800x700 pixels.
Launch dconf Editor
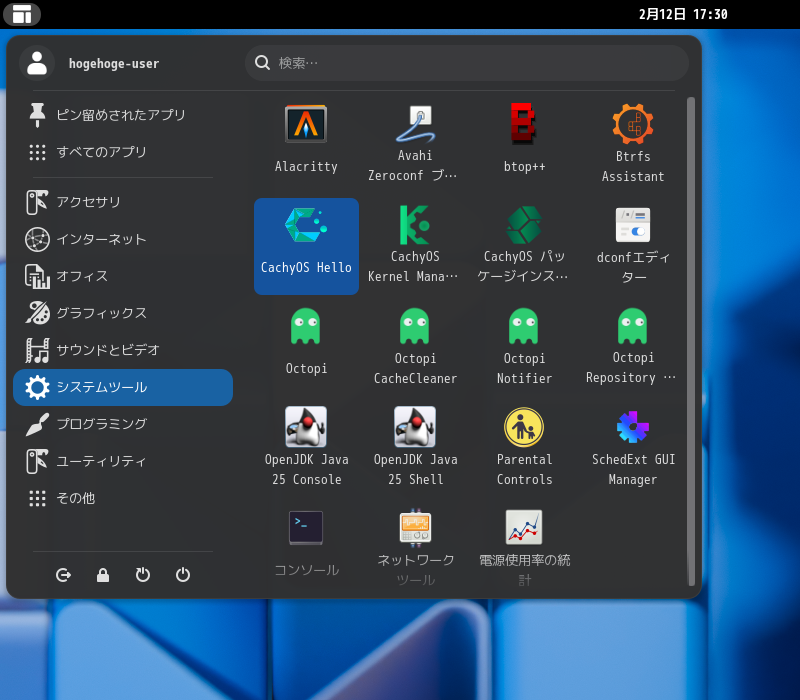tap(633, 246)
